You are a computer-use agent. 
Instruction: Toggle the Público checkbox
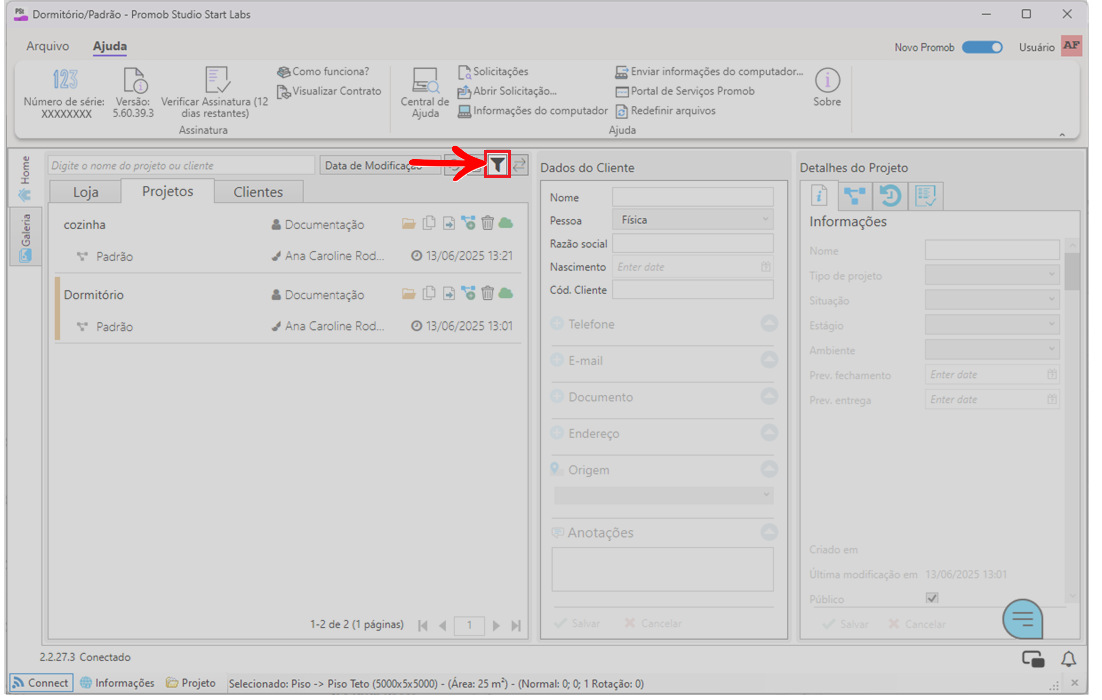(x=932, y=598)
